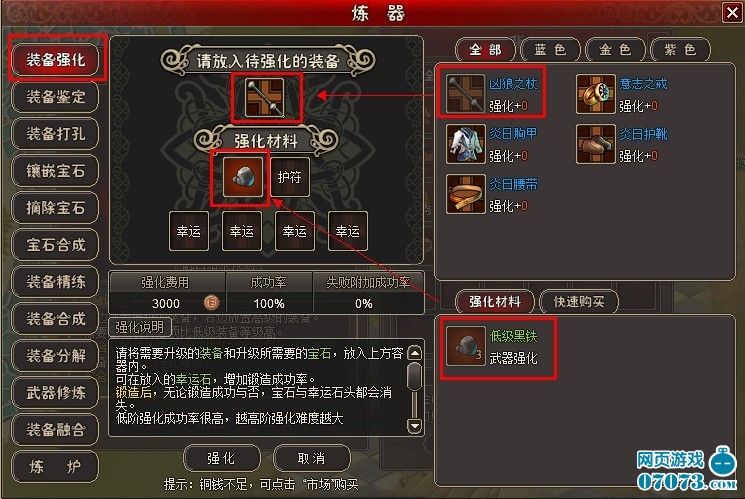Select the 意志之戒 ring icon
745x499 pixels.
coord(596,94)
